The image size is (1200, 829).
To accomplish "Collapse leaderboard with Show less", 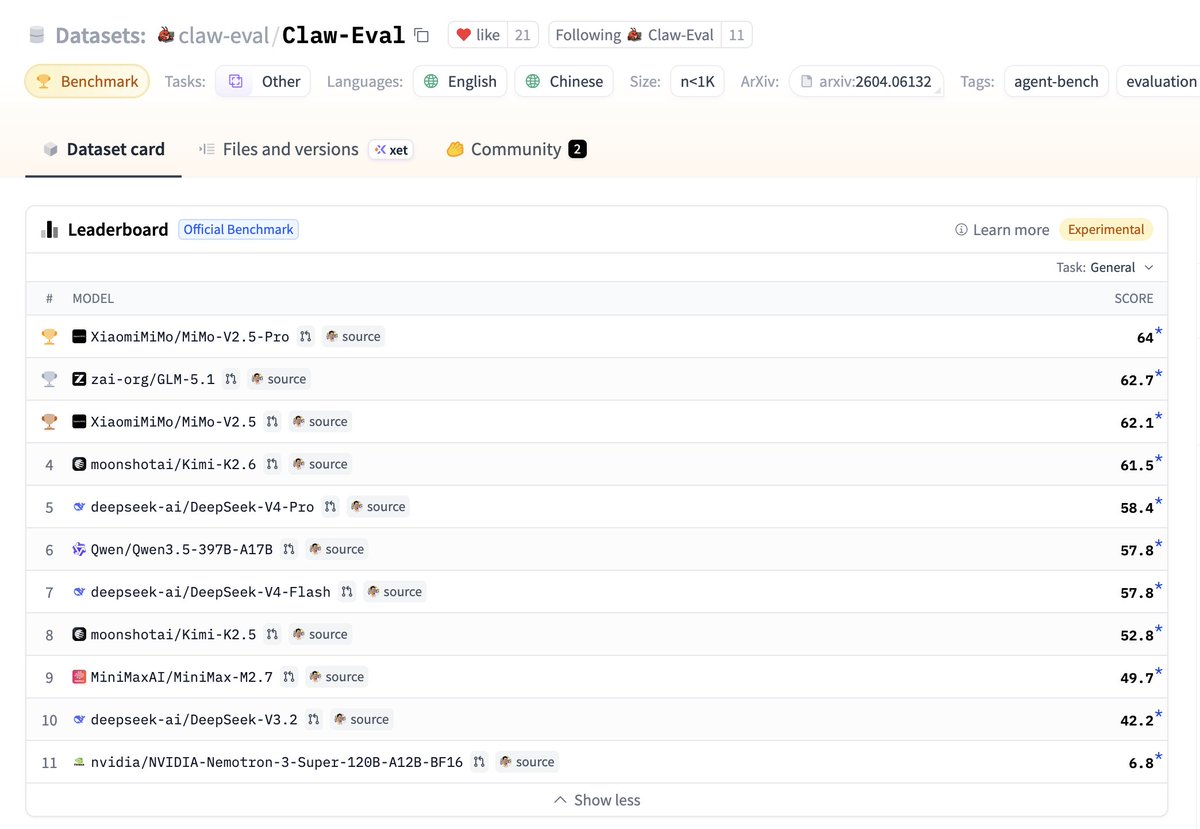I will pos(597,800).
